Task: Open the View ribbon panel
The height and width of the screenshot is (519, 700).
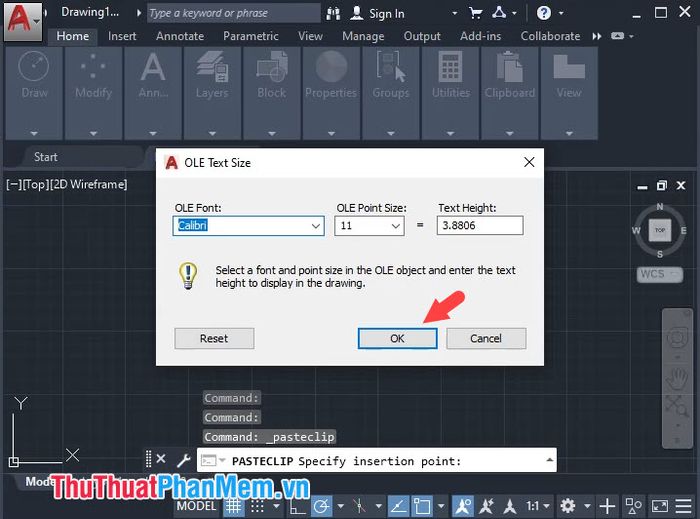Action: 569,93
